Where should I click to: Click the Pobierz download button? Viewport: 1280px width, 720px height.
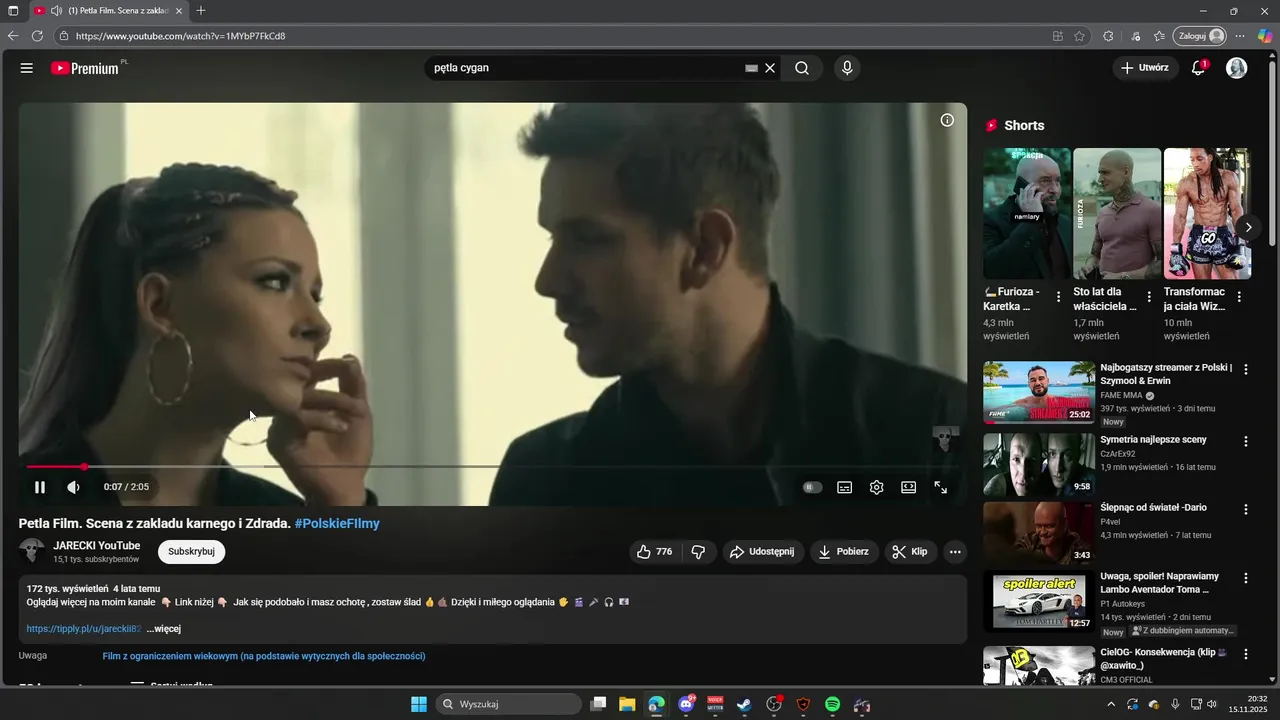[x=844, y=552]
